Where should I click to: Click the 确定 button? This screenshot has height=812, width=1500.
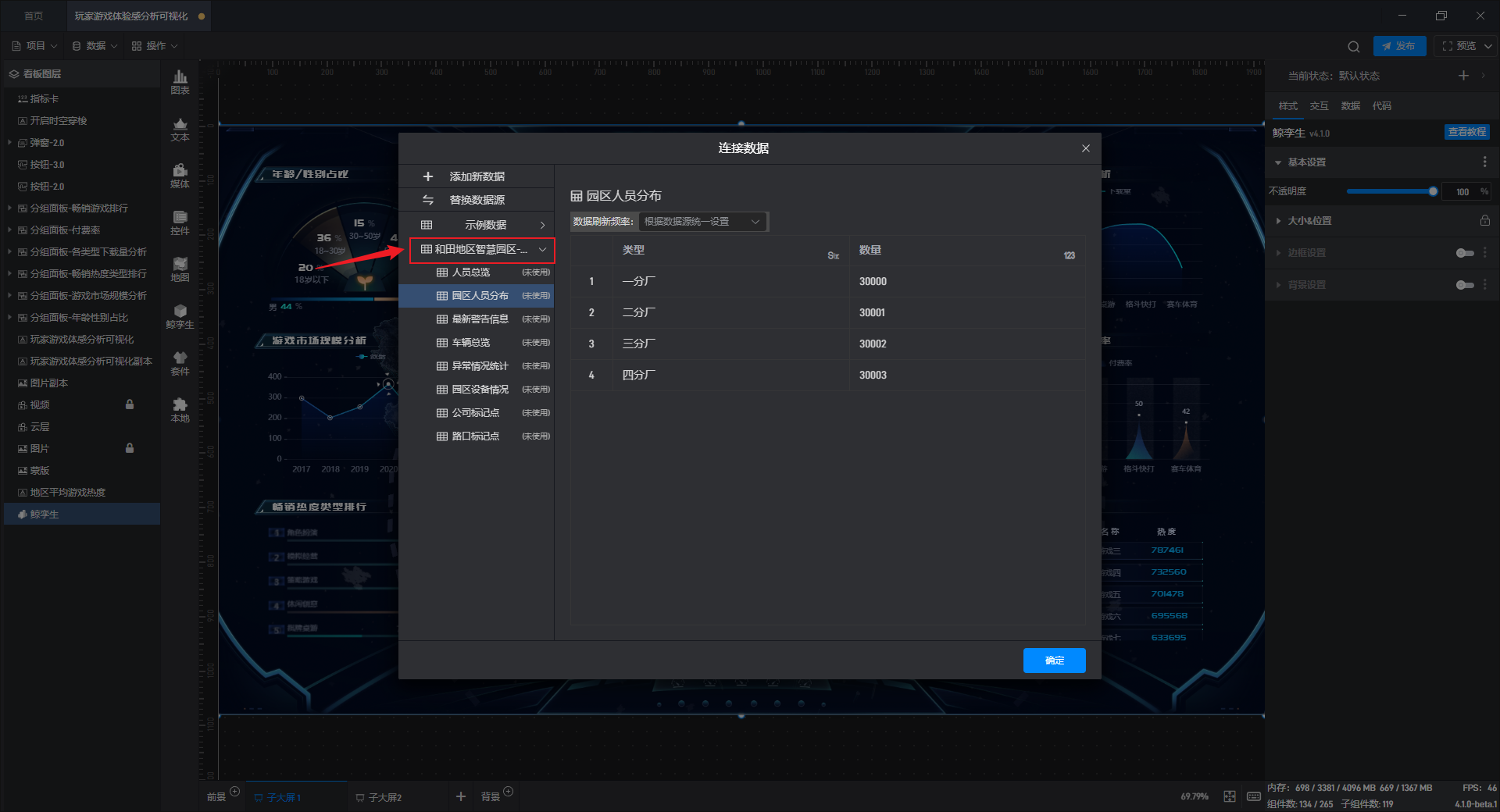click(x=1054, y=661)
